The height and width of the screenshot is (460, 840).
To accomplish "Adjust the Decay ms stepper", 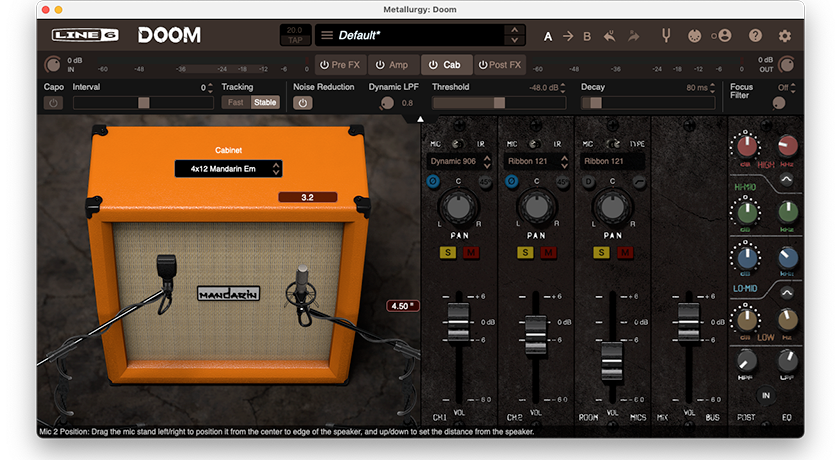I will point(712,87).
